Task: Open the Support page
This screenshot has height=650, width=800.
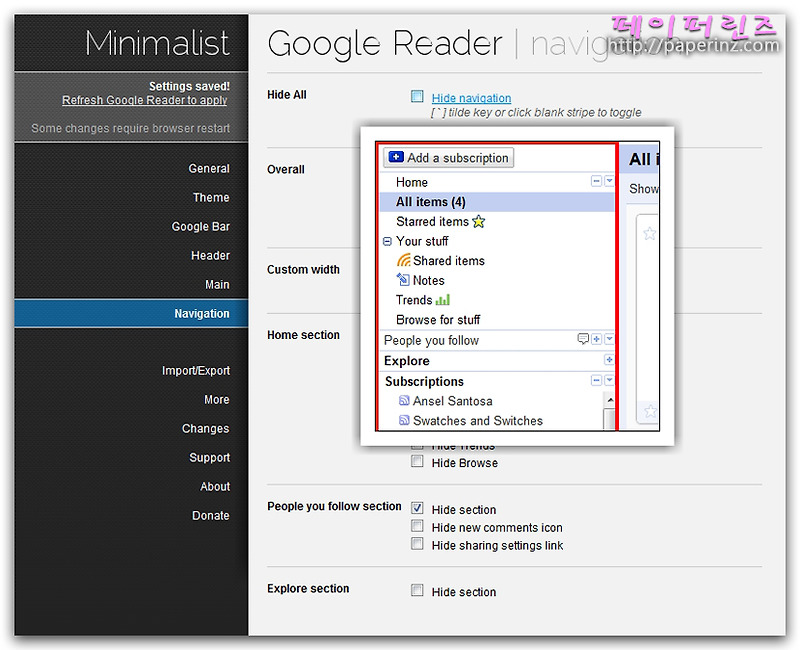Action: [209, 458]
